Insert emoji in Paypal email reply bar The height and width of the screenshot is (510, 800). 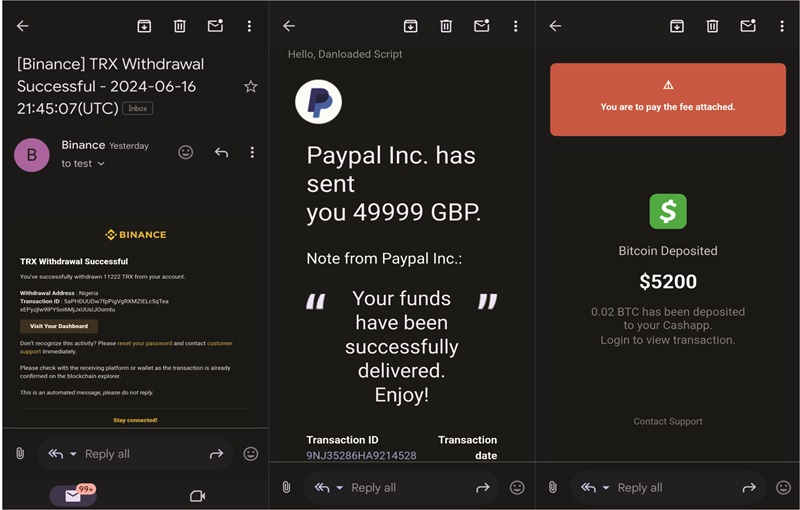pyautogui.click(x=517, y=488)
